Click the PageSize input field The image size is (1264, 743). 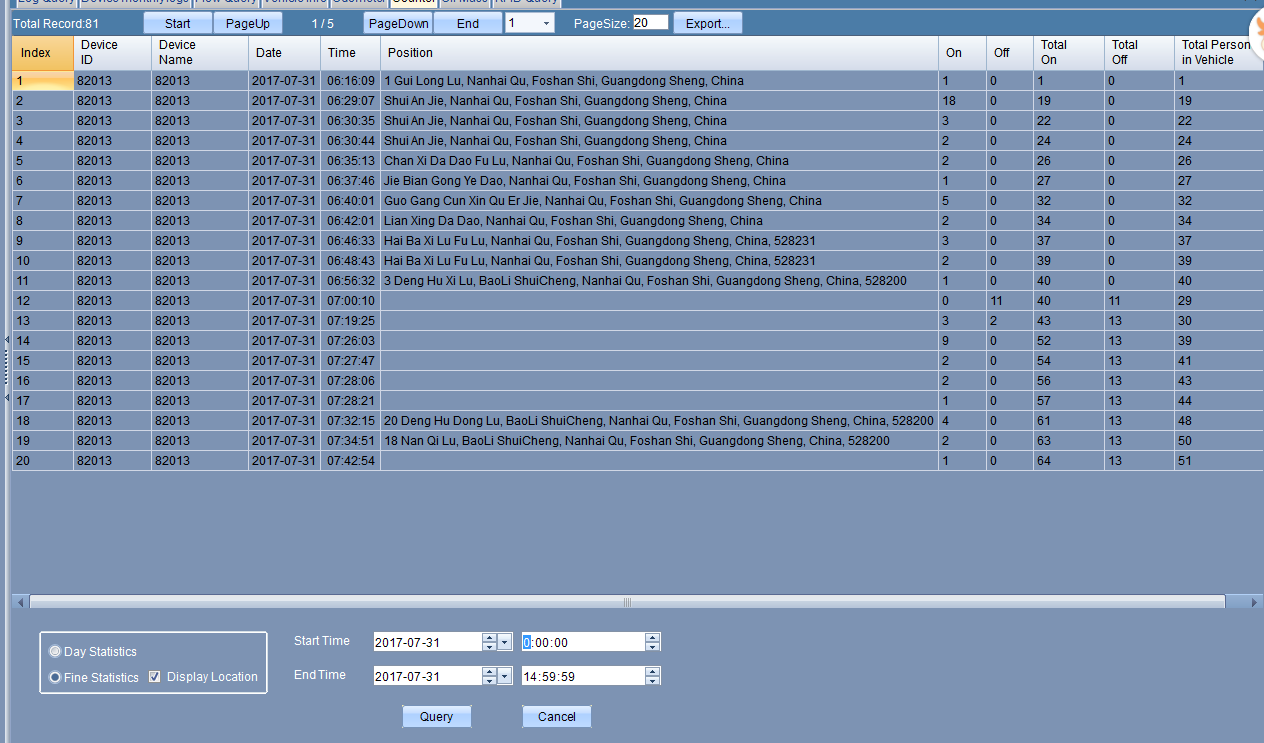tap(650, 22)
